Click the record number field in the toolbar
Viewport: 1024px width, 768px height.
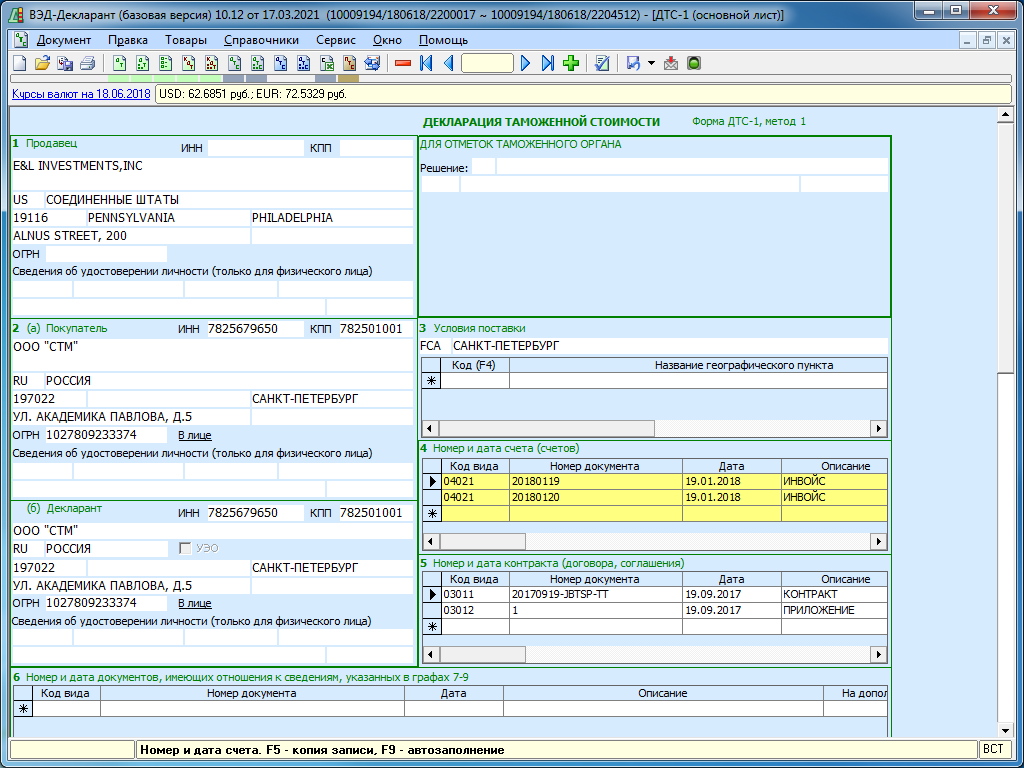coord(487,63)
